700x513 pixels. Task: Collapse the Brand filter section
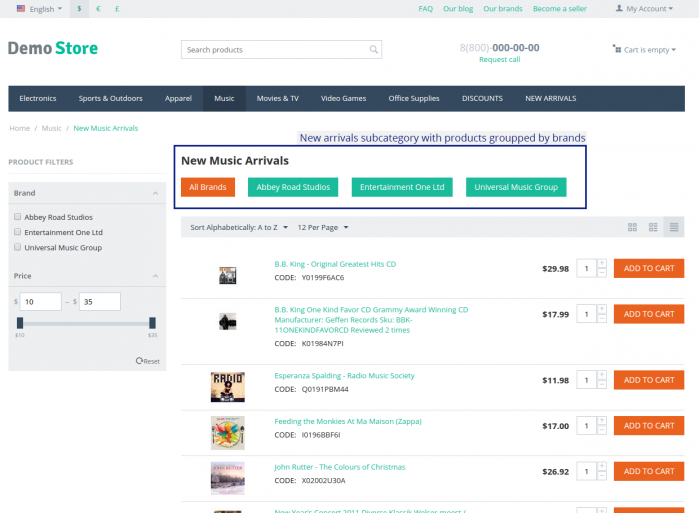click(x=155, y=193)
